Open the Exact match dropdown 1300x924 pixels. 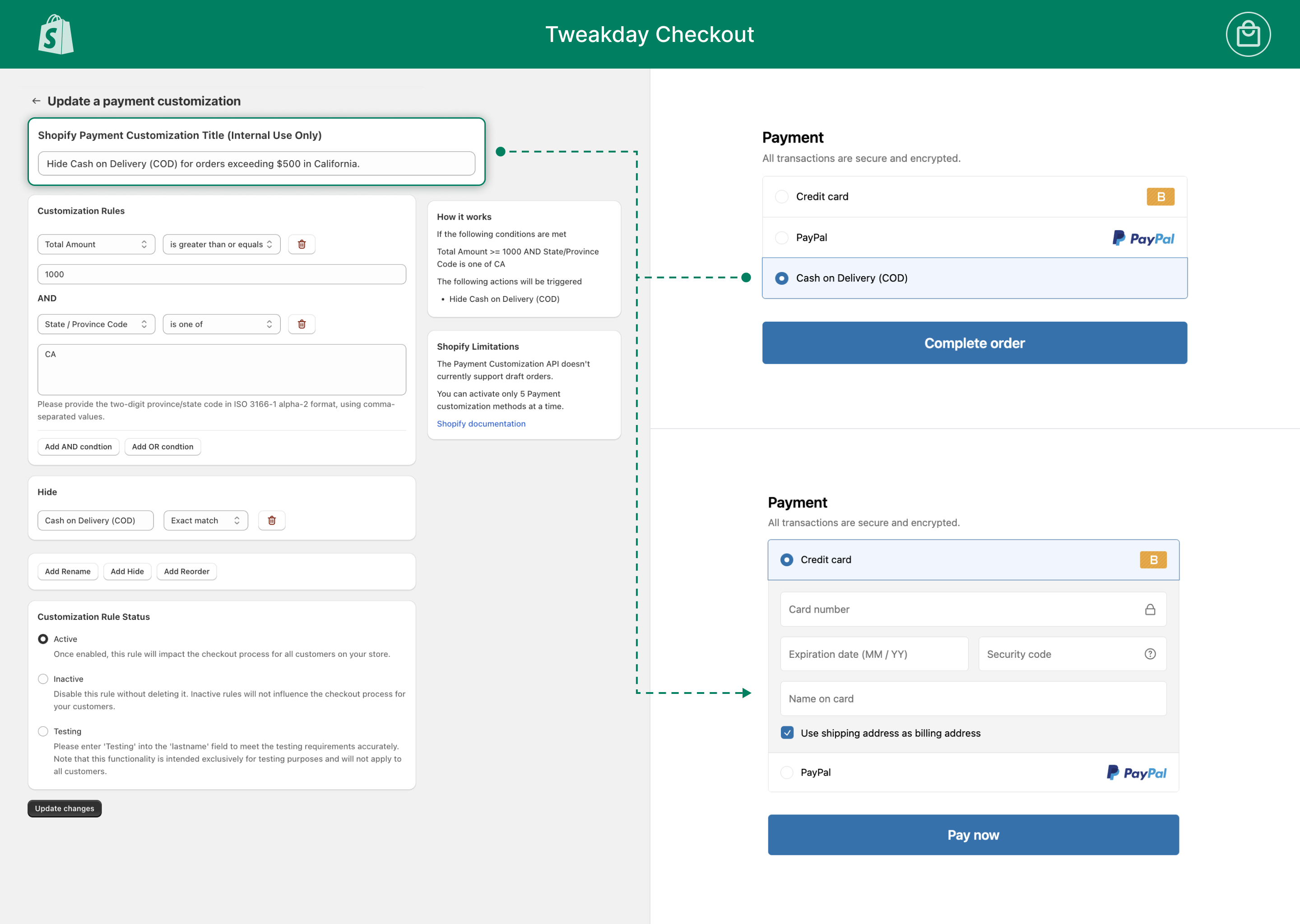point(205,520)
